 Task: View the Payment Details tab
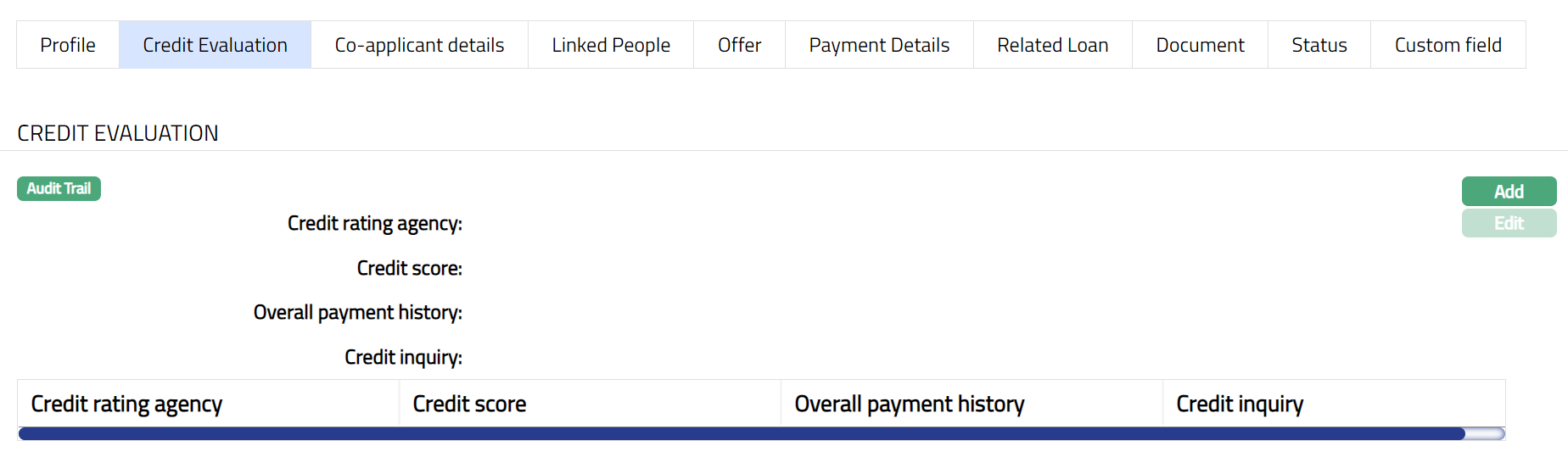click(879, 45)
